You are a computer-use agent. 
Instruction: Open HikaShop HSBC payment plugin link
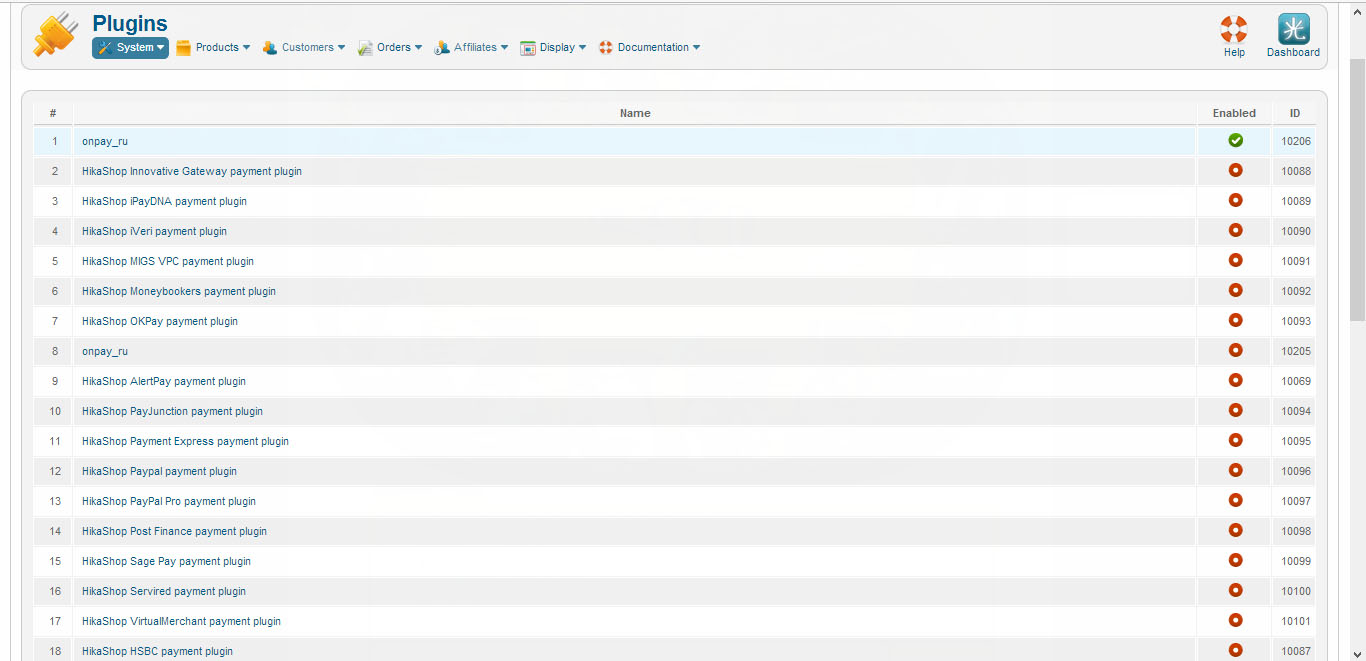[157, 651]
